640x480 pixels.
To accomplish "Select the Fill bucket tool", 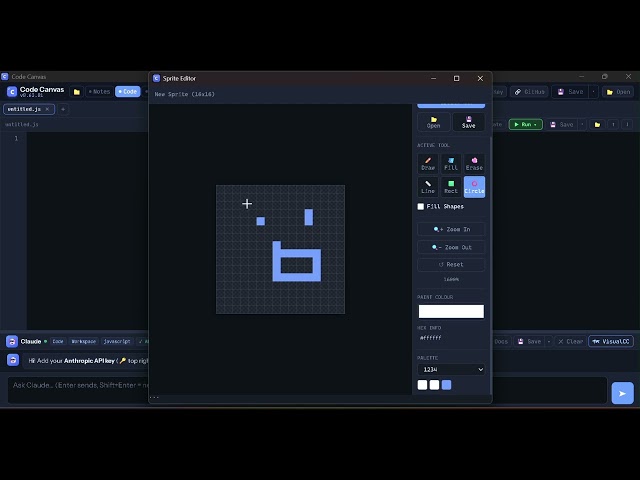I will click(x=451, y=164).
